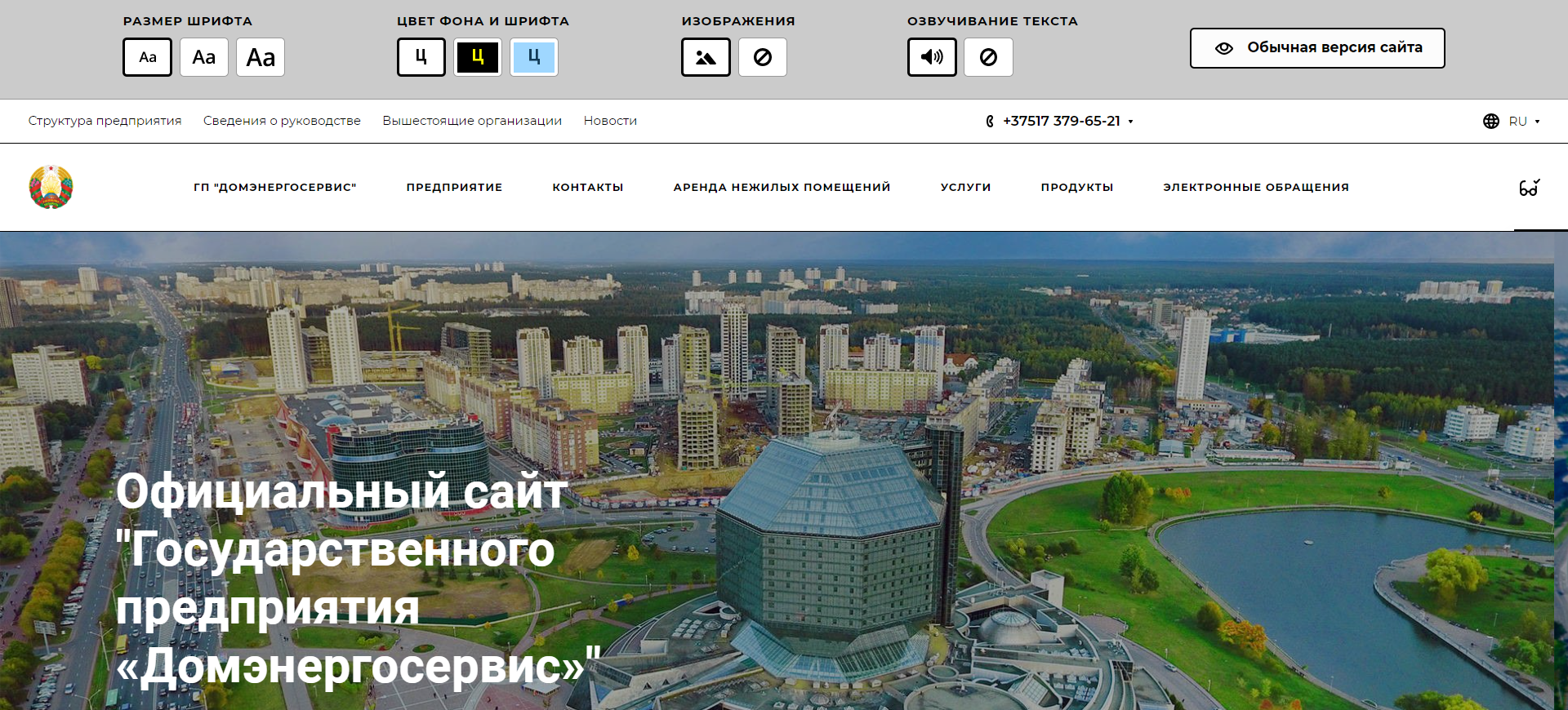Choose yellow-on-black color scheme
Viewport: 1568px width, 710px height.
click(x=478, y=57)
